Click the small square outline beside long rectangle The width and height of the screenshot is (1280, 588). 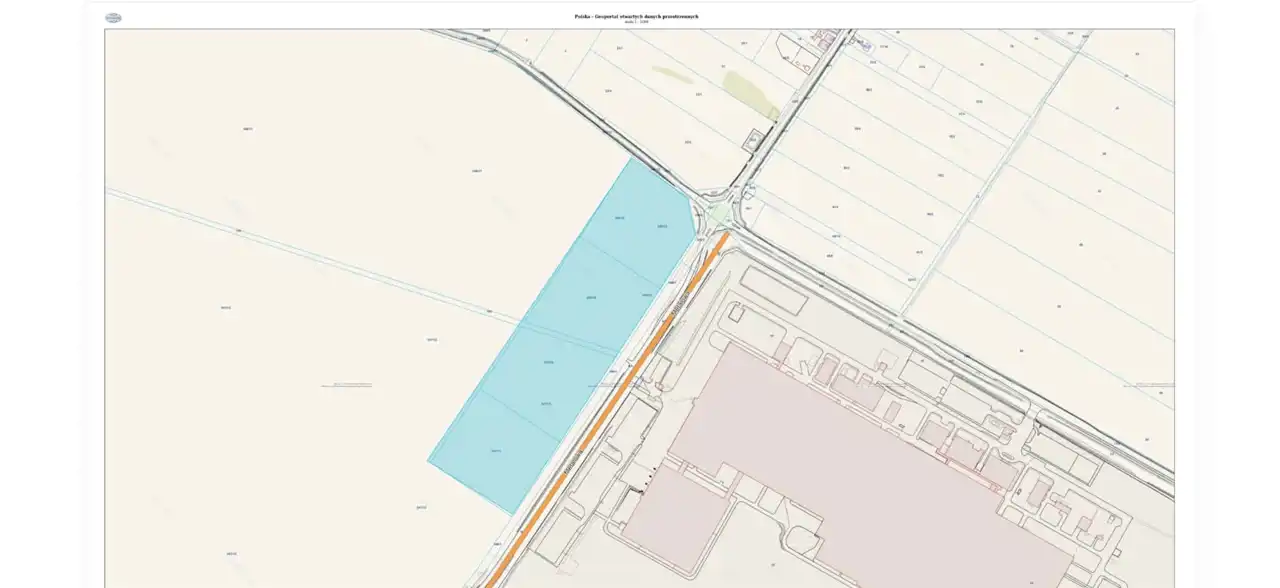[x=736, y=313]
